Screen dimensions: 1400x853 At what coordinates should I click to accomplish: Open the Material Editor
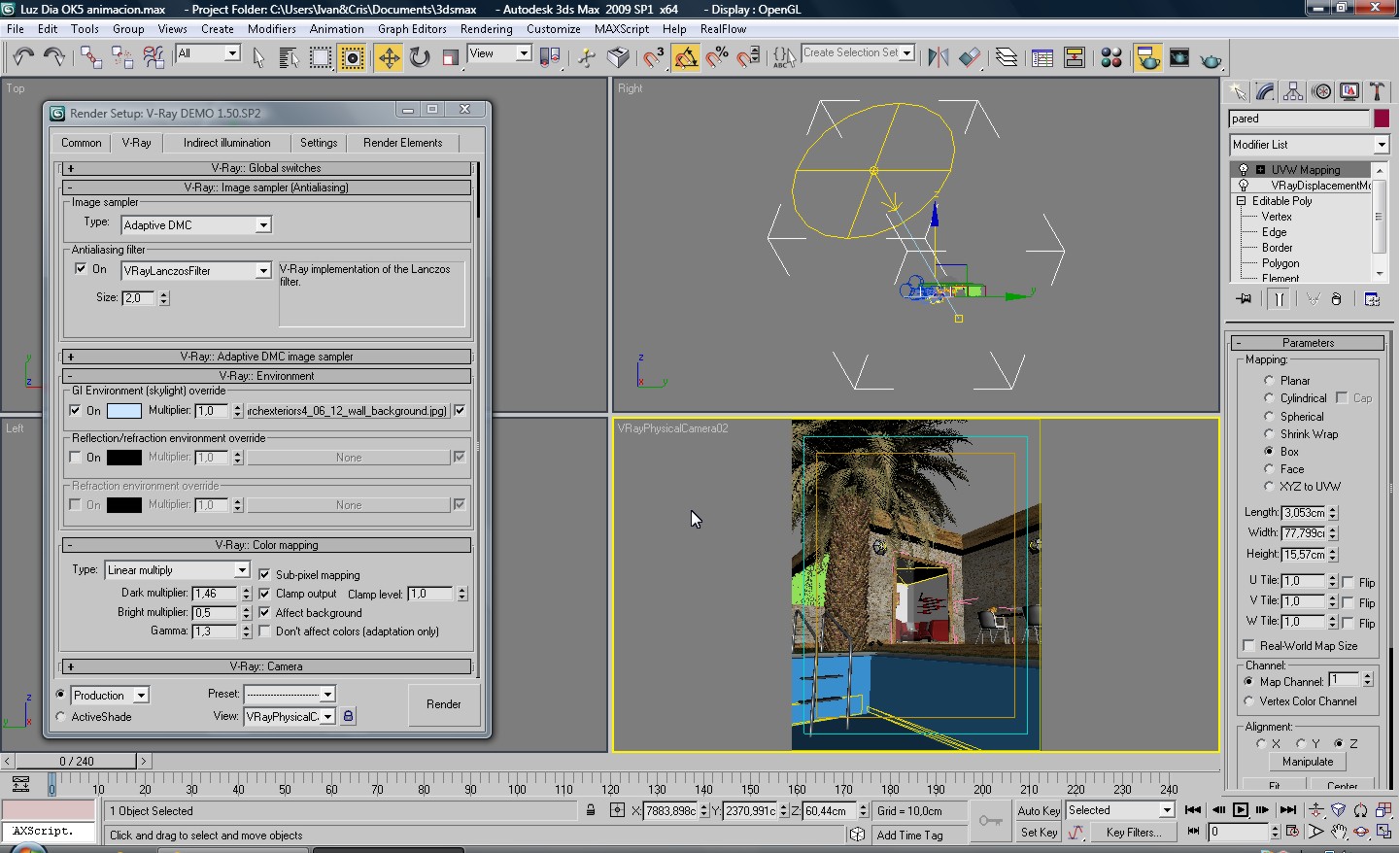tap(1111, 58)
